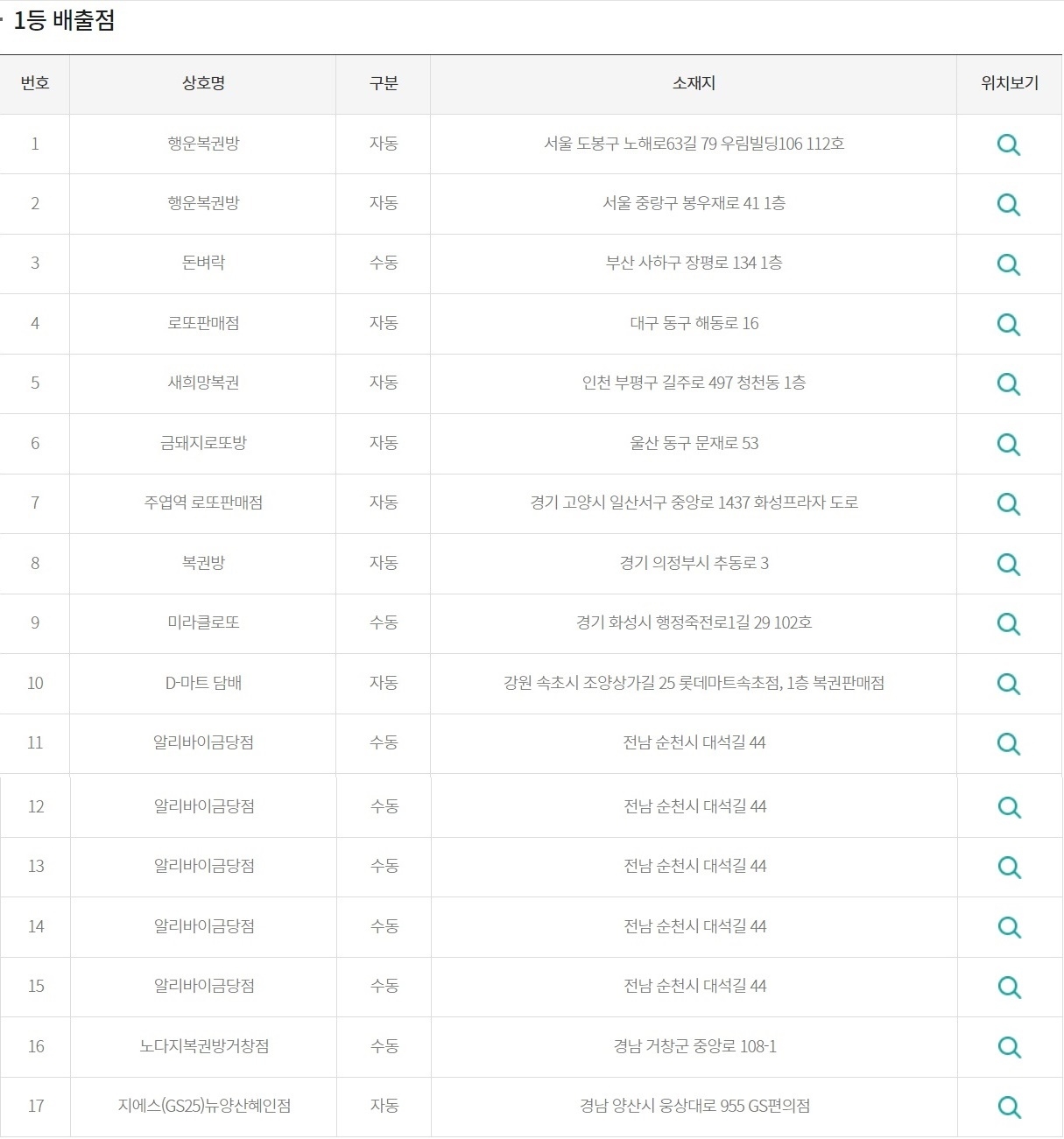View location of 복권방 in 의정부
This screenshot has width=1064, height=1139.
coord(1009,564)
